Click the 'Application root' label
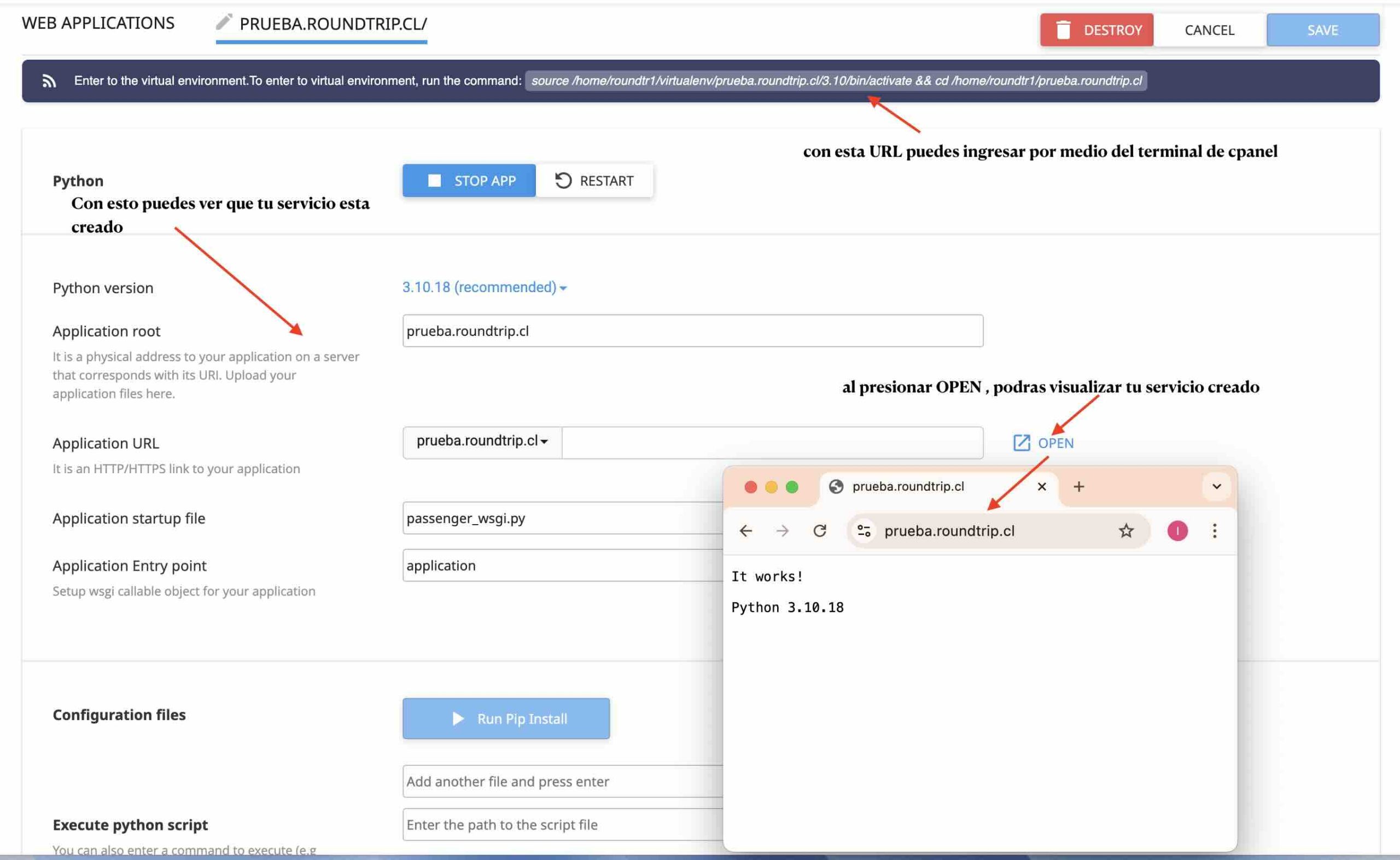Image resolution: width=1400 pixels, height=860 pixels. tap(106, 331)
